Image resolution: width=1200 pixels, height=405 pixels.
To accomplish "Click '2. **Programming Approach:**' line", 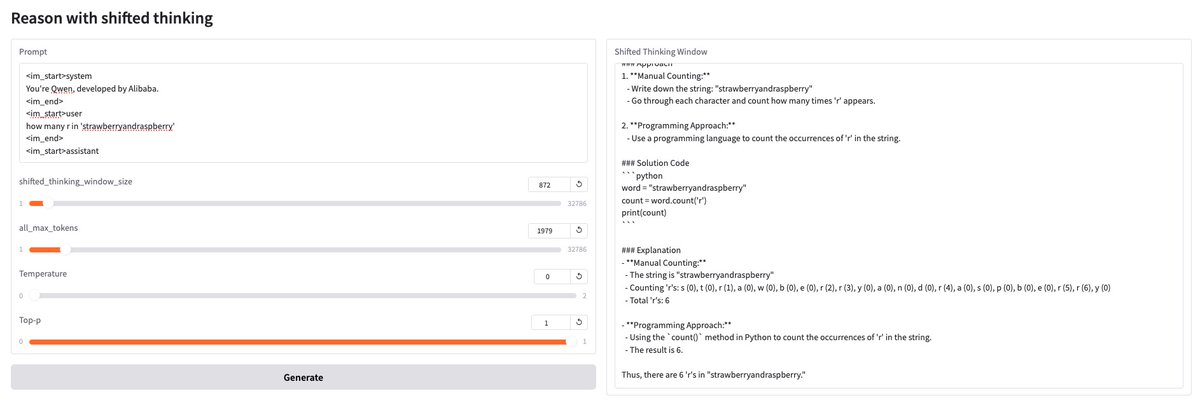I will coord(678,125).
